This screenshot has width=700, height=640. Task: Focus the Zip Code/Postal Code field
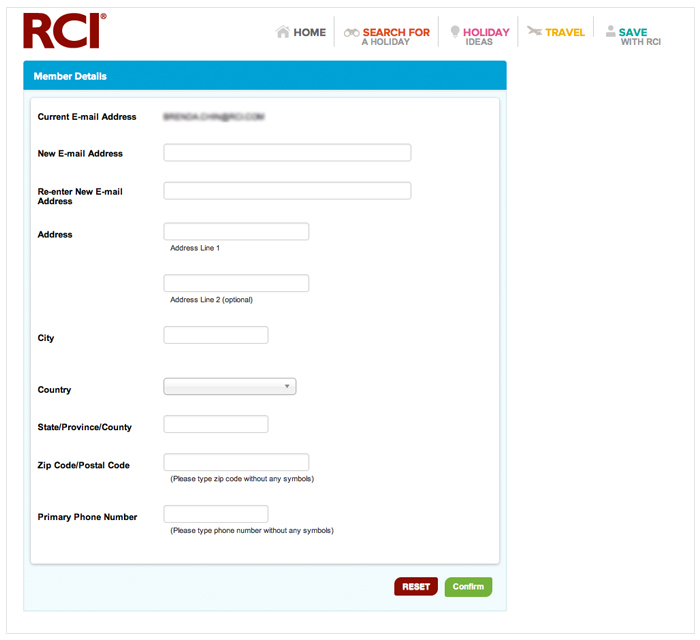click(x=236, y=462)
